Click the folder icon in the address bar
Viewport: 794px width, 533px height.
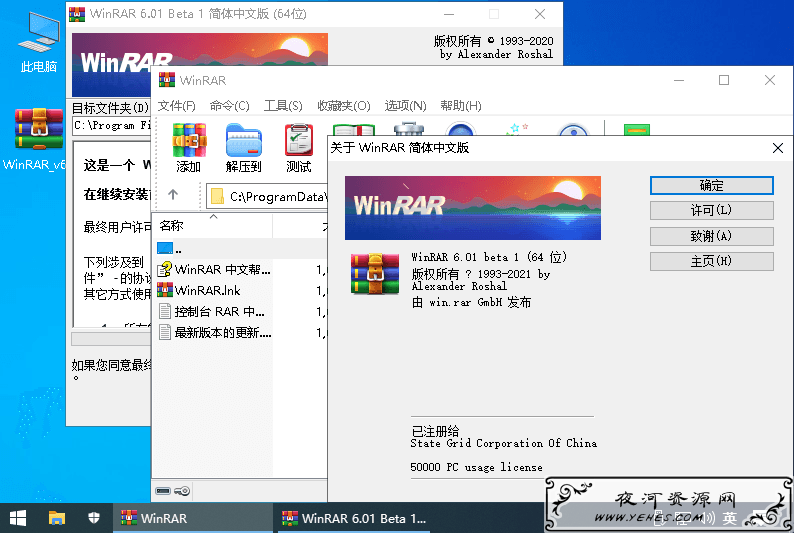217,196
